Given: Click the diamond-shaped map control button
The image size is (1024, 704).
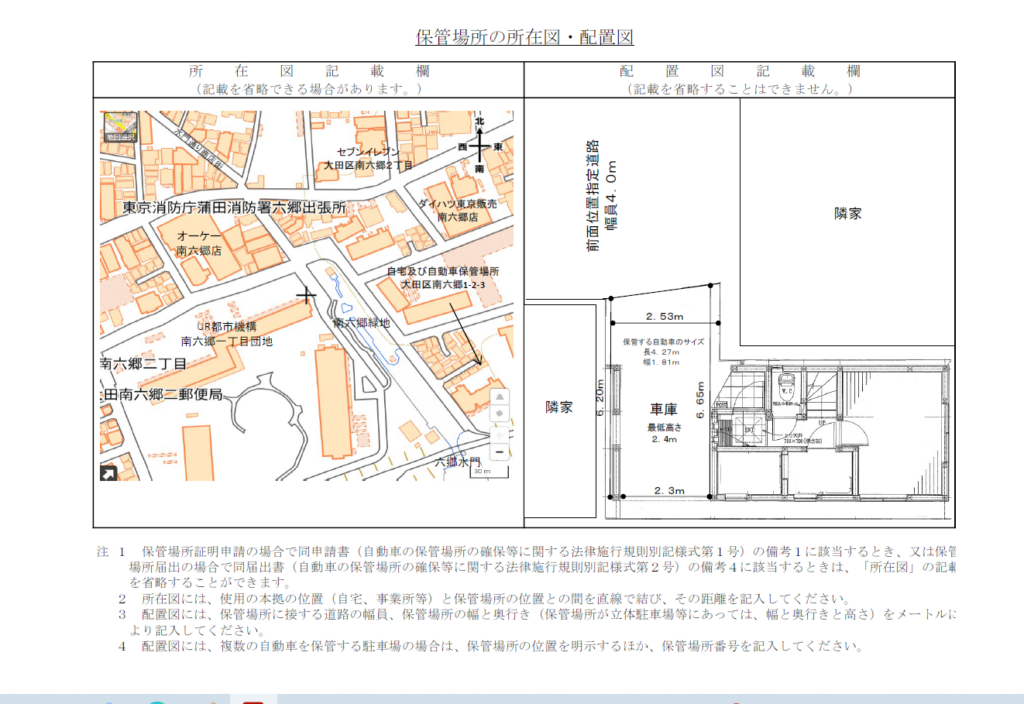Looking at the screenshot, I should click(500, 413).
